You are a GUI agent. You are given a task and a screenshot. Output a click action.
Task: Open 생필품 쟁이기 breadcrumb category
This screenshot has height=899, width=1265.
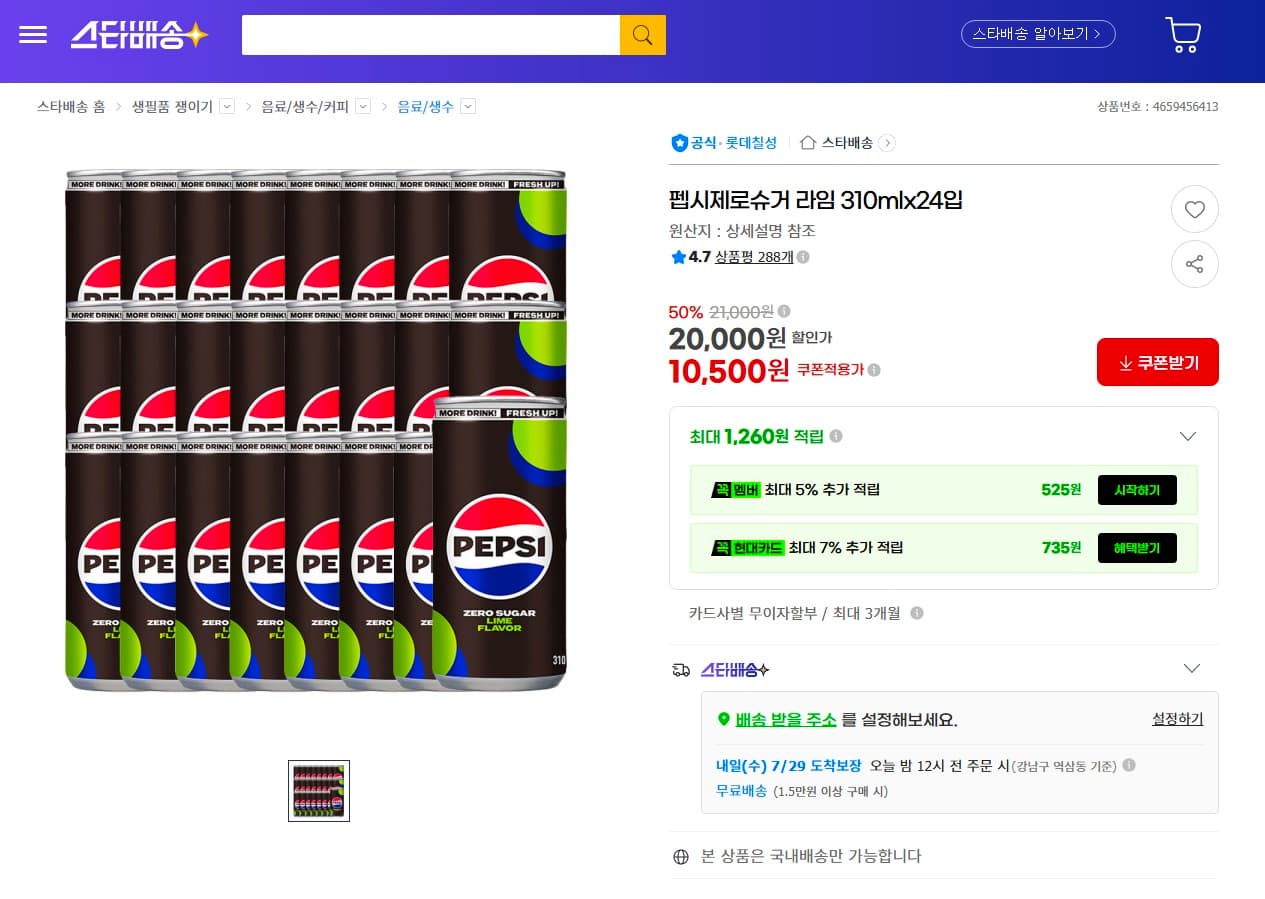[x=172, y=106]
